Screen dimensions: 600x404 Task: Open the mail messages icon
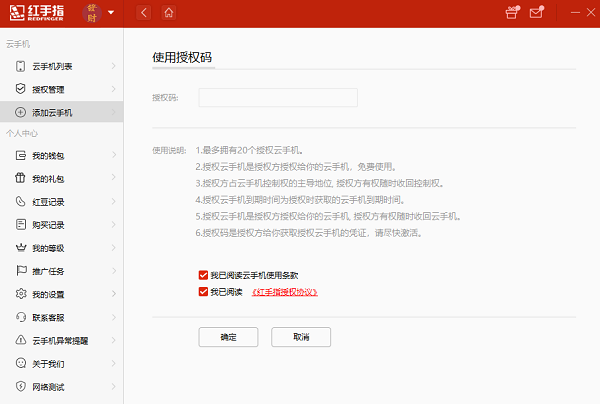click(536, 12)
